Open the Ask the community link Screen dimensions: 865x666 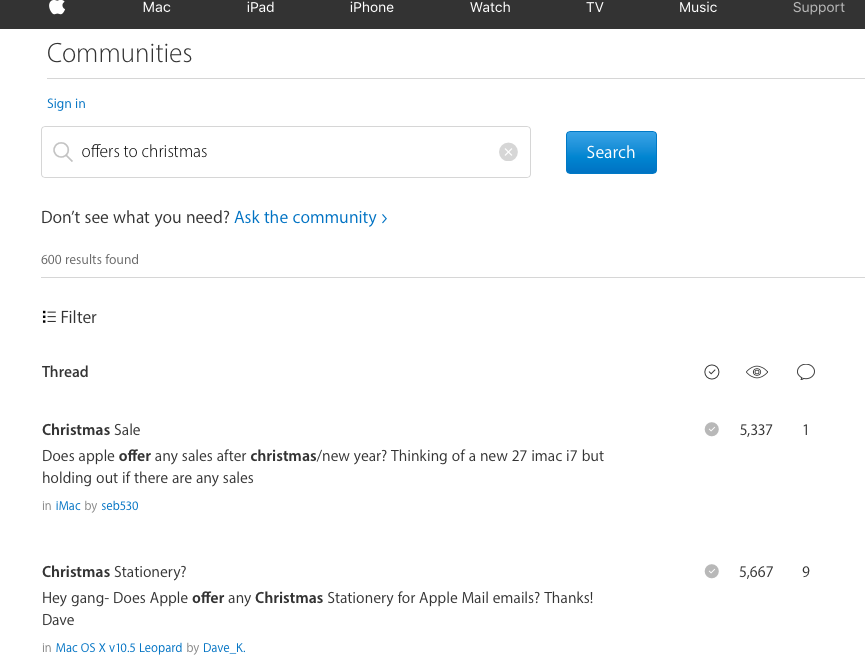(310, 217)
